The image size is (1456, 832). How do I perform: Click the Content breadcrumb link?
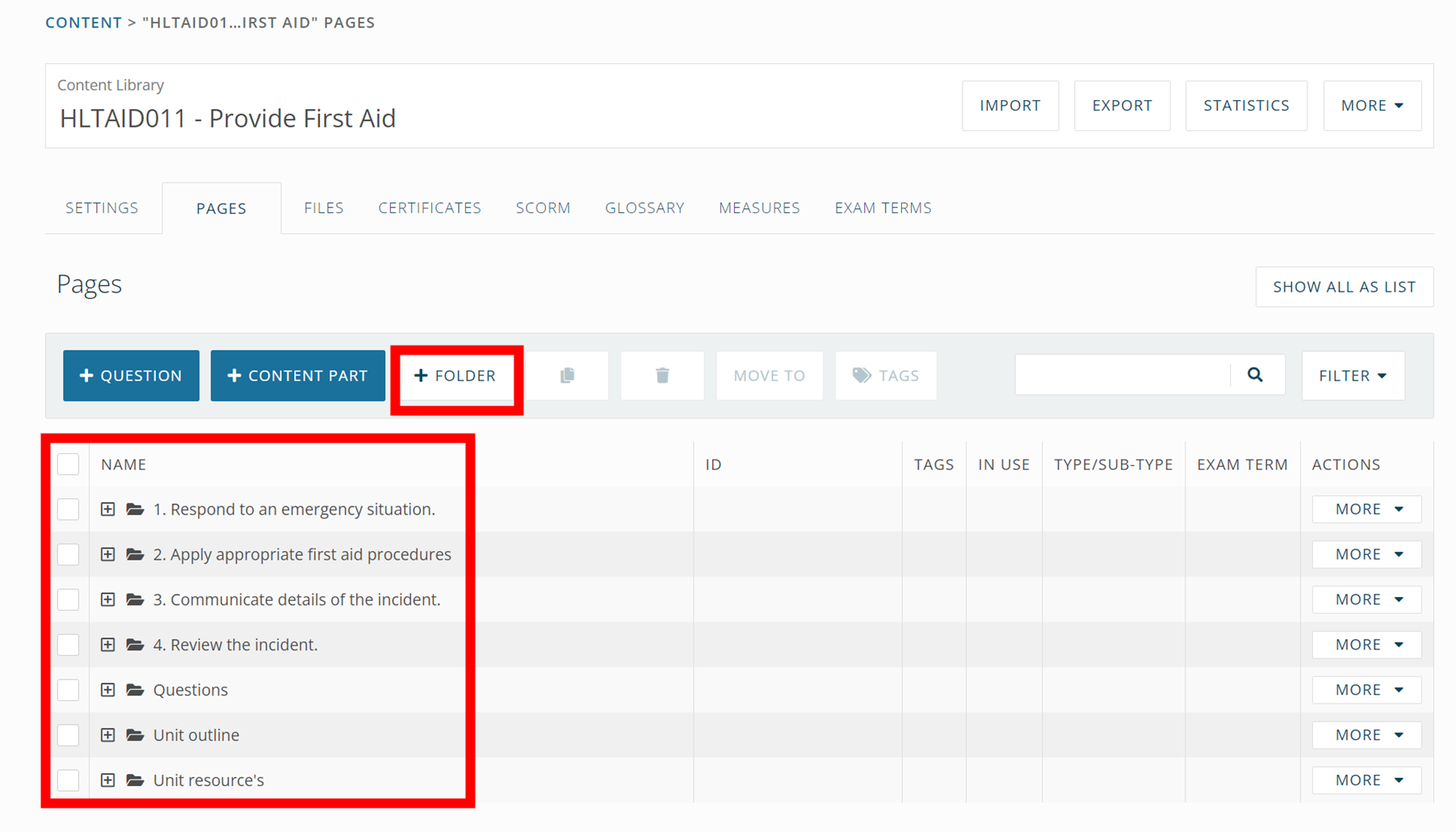[x=83, y=23]
